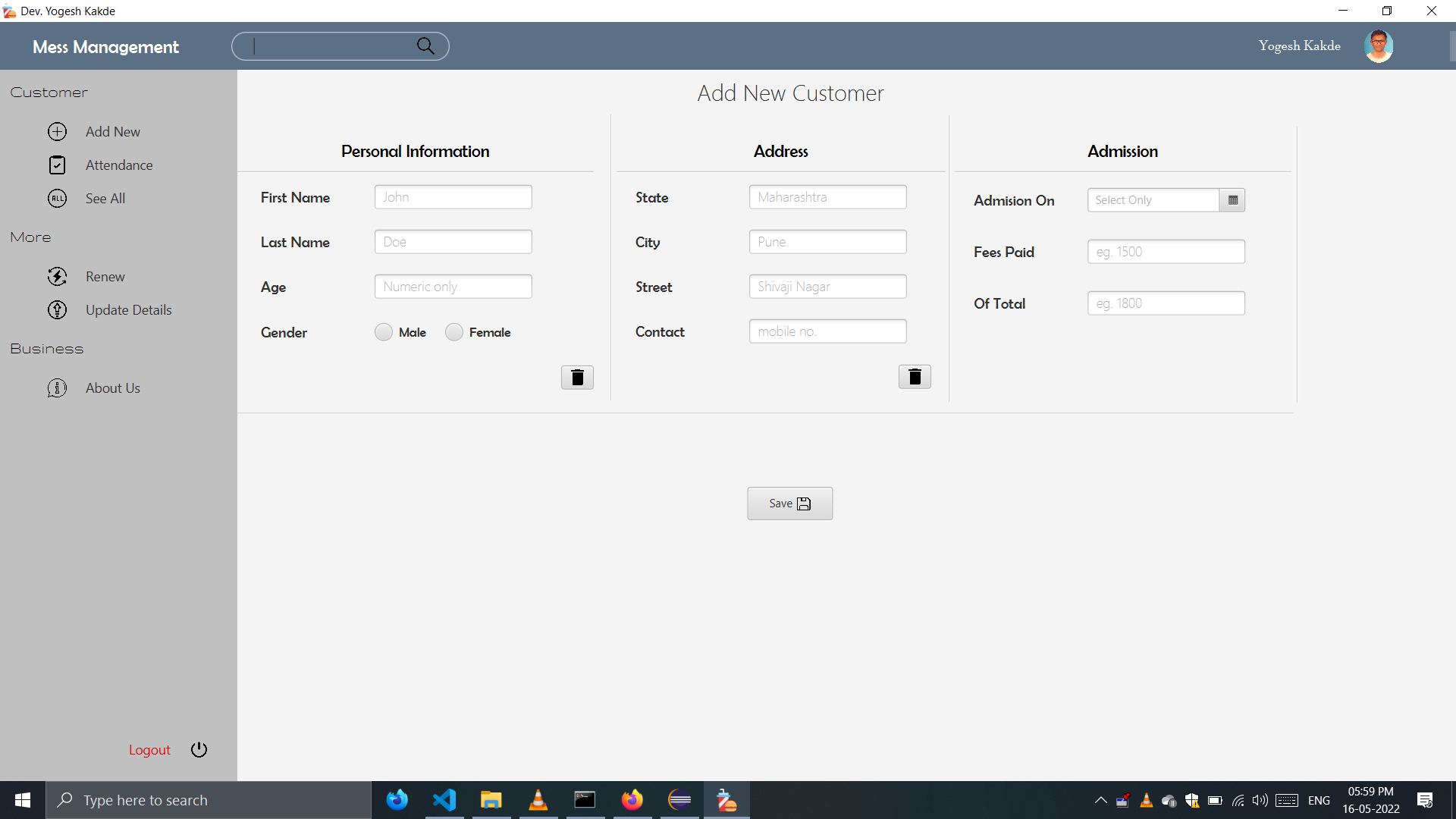Click the About Us icon
Image resolution: width=1456 pixels, height=819 pixels.
point(58,388)
